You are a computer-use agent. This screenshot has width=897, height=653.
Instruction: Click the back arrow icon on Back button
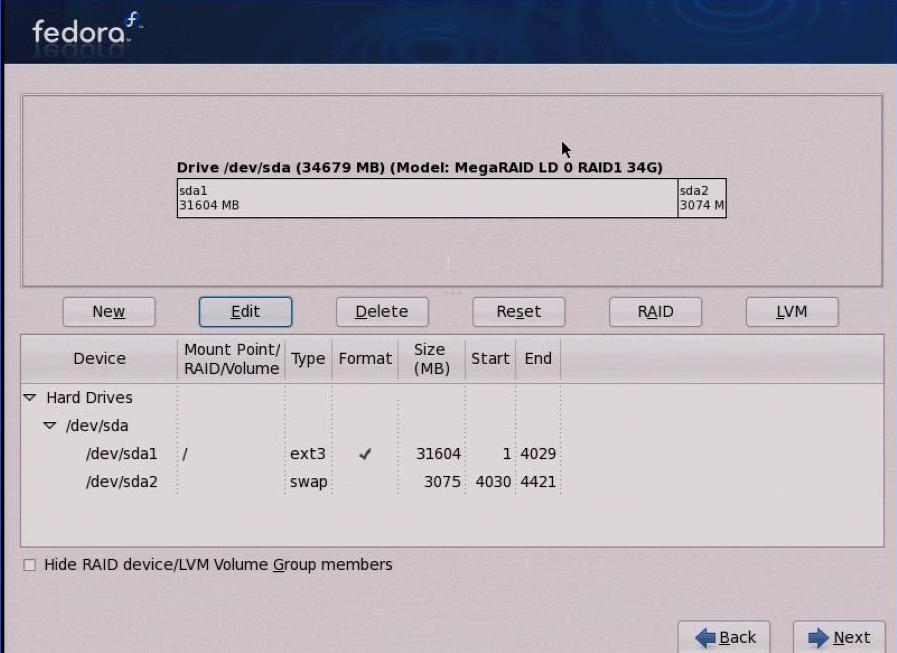click(x=706, y=637)
